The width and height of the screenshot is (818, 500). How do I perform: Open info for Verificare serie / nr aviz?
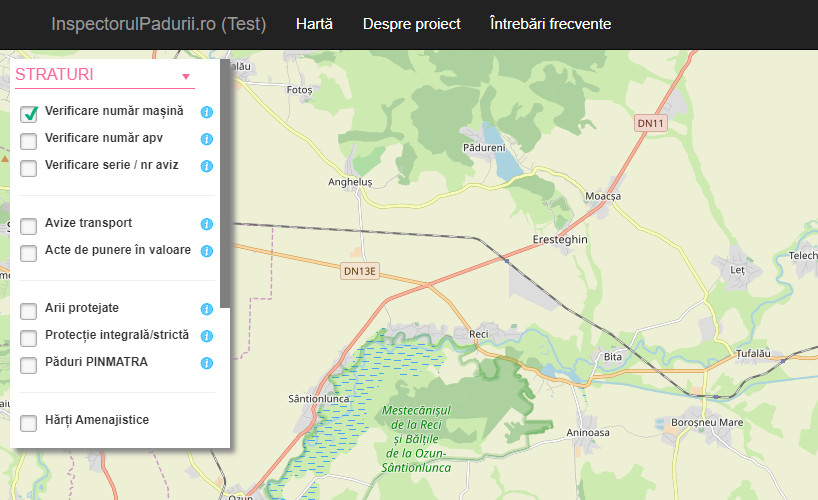[206, 167]
